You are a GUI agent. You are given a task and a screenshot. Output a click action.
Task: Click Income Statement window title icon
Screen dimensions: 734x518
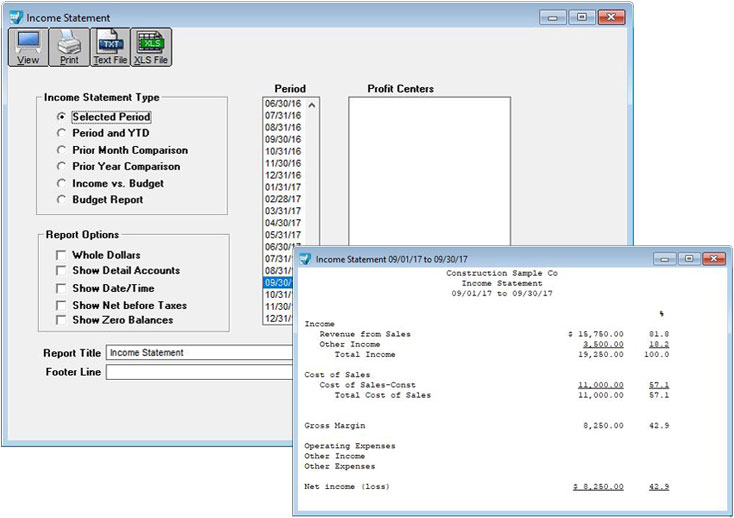(14, 17)
